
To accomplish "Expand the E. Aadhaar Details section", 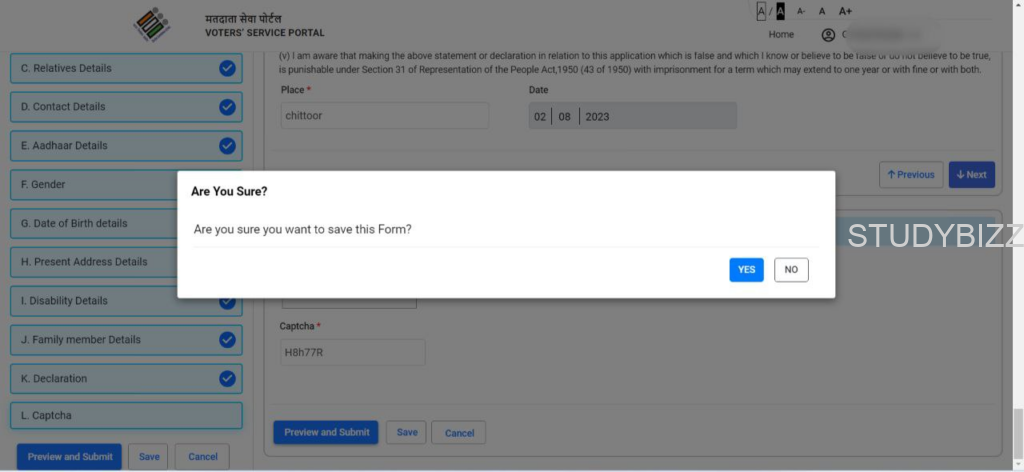I will coord(110,146).
